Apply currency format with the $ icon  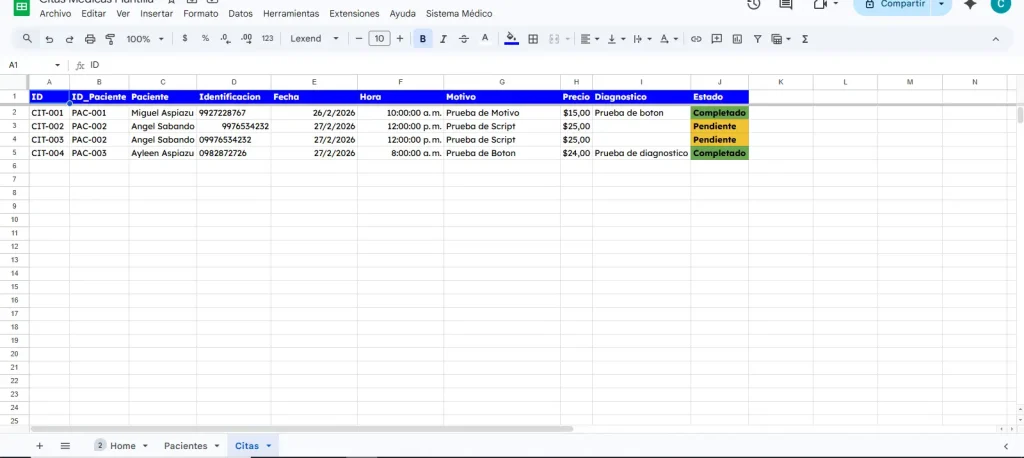[185, 39]
